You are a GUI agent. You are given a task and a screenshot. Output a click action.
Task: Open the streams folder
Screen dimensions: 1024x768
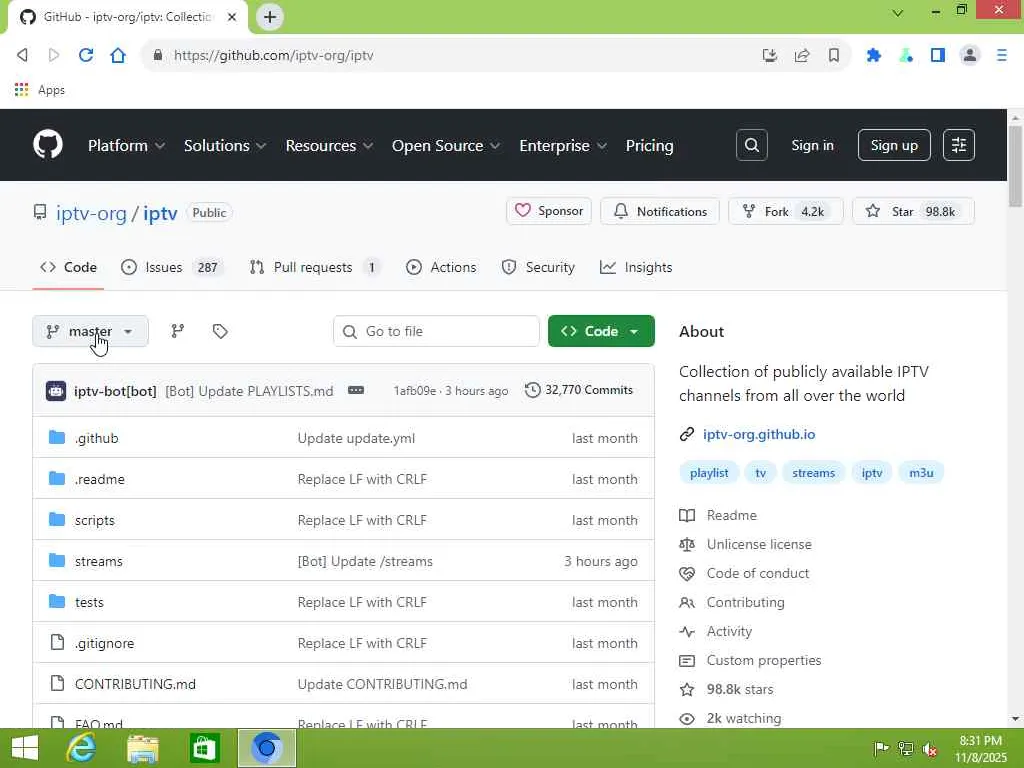click(99, 561)
